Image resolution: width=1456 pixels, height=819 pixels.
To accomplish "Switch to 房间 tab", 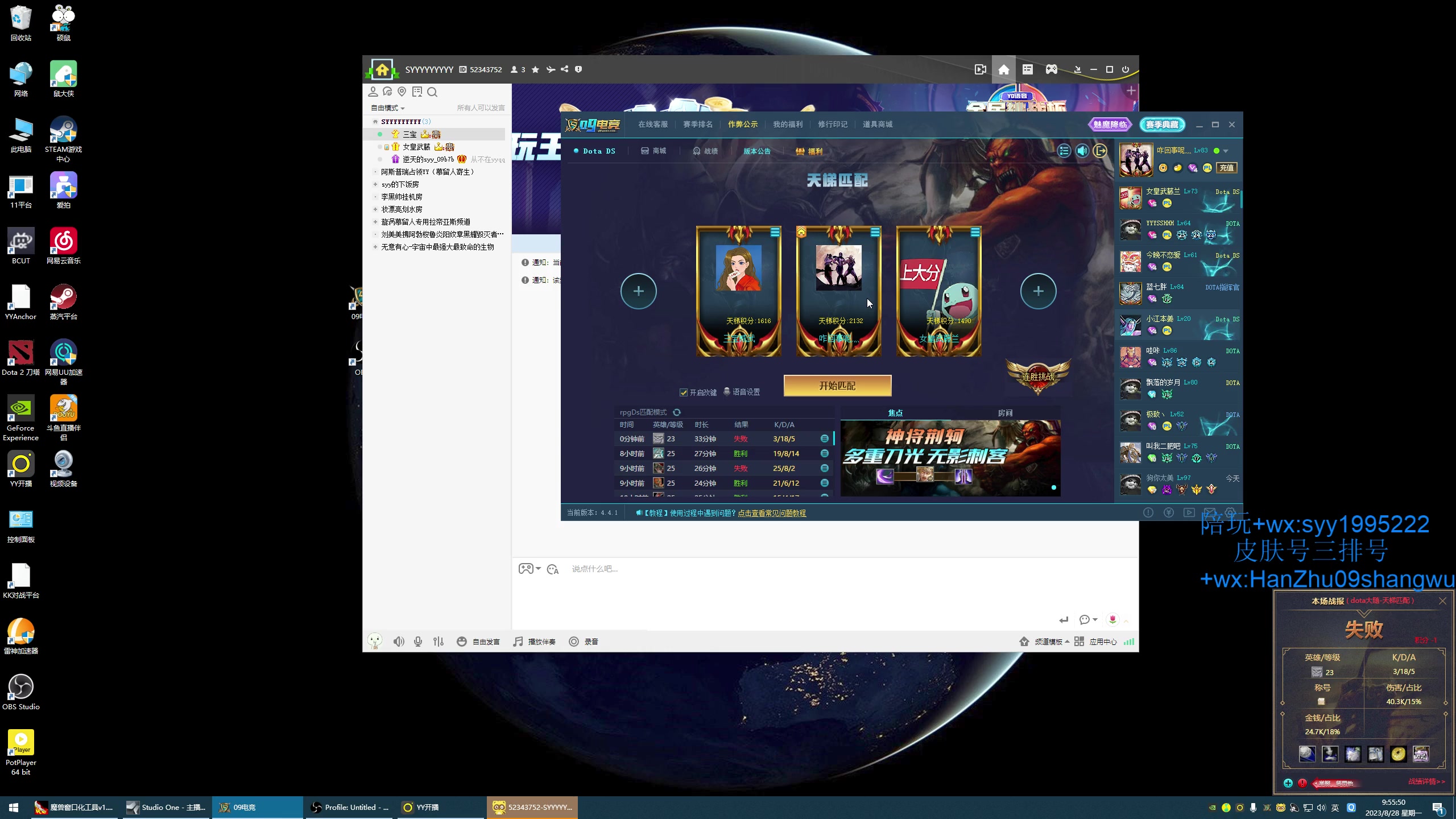I will [x=1005, y=413].
